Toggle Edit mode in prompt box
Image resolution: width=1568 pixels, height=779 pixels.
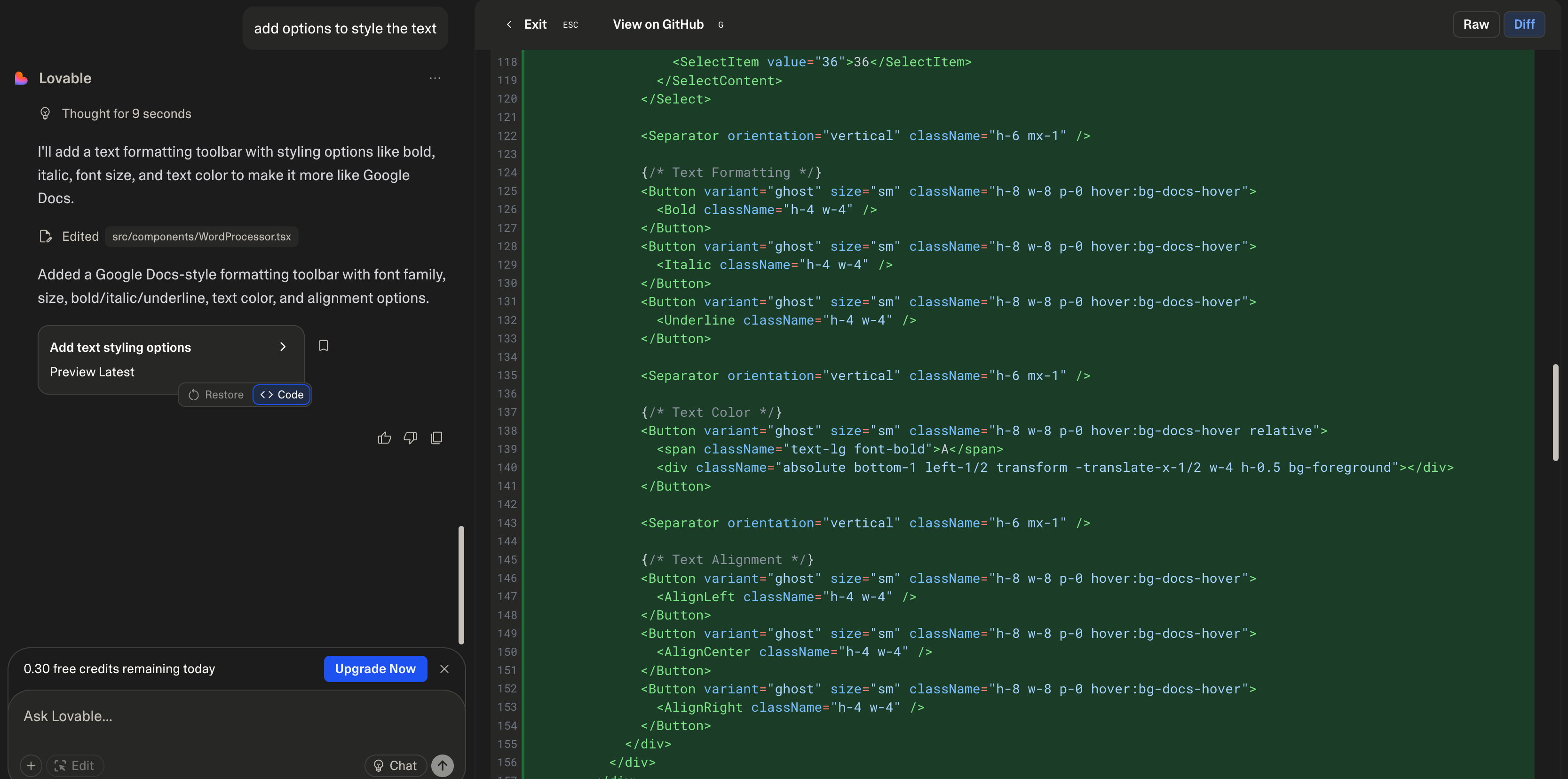(75, 766)
